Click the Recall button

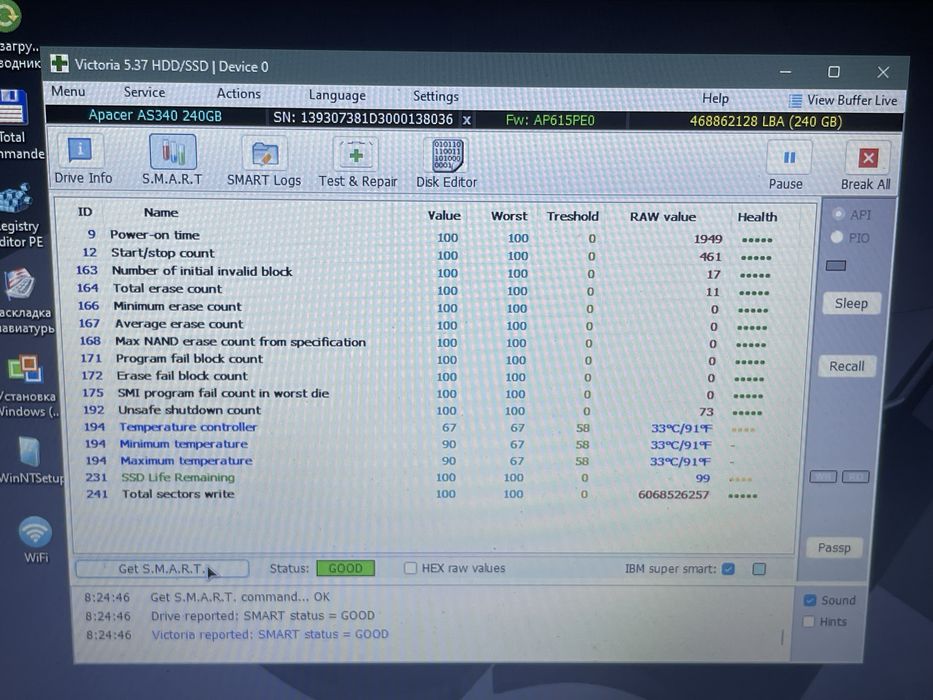point(847,366)
